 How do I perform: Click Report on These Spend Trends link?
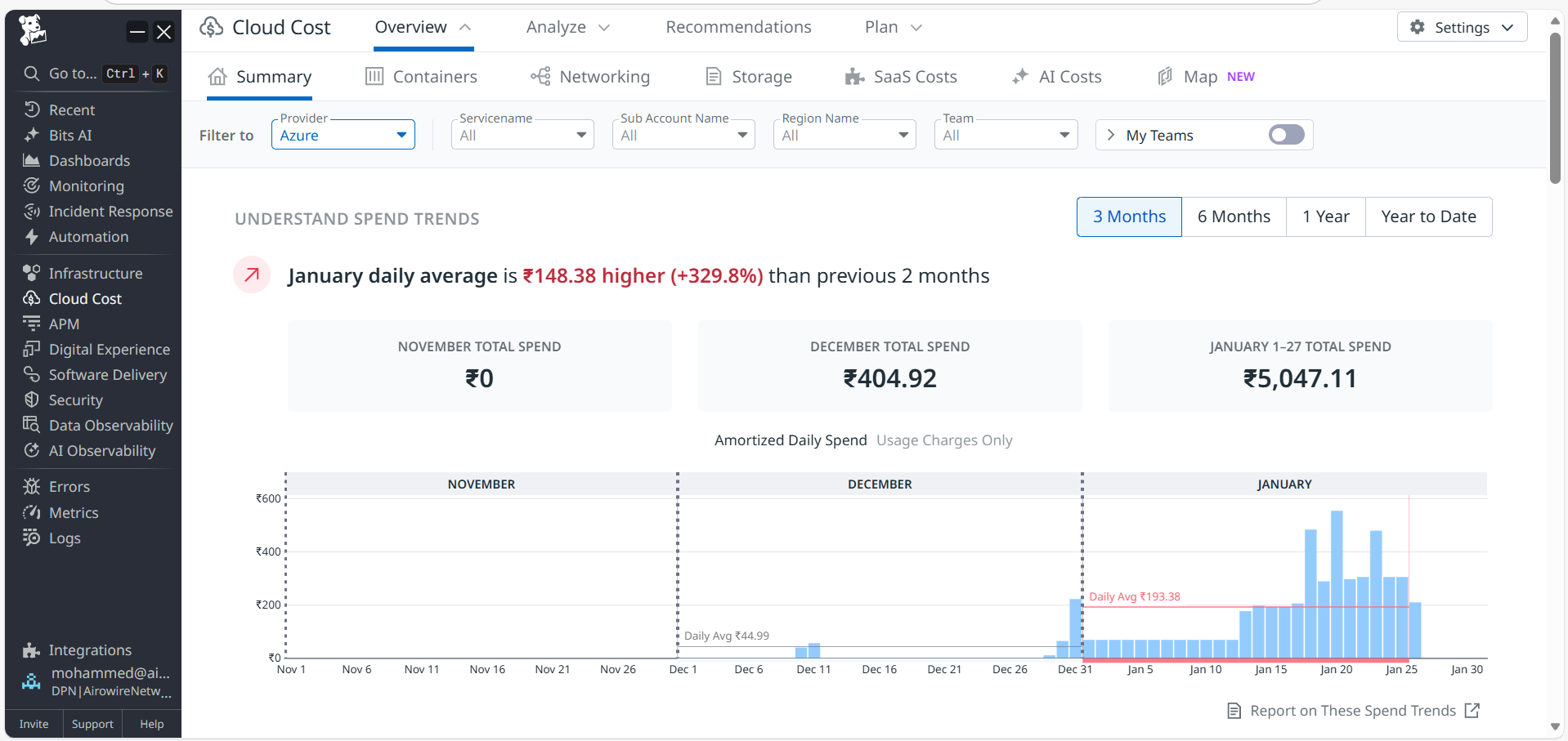tap(1353, 711)
